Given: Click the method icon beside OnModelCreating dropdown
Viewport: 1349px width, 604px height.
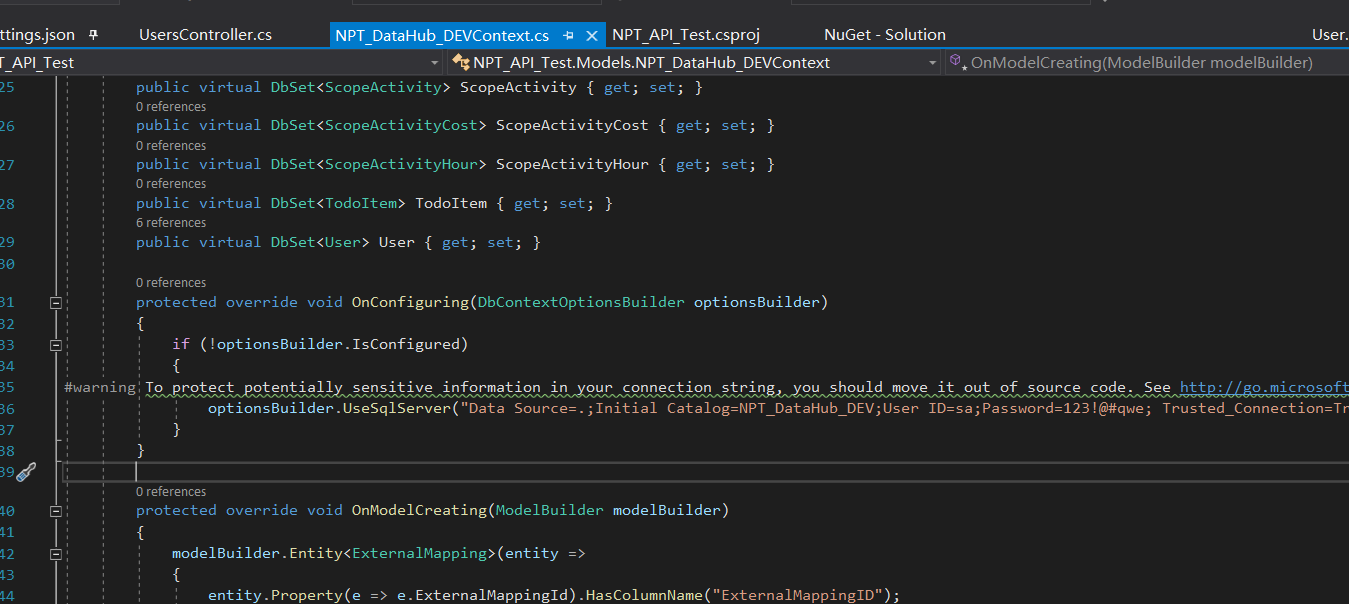Looking at the screenshot, I should pyautogui.click(x=958, y=62).
